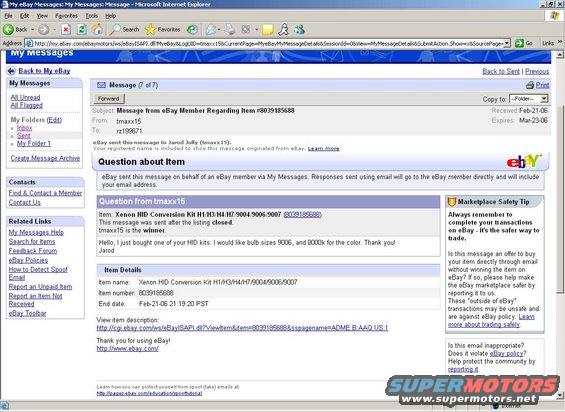This screenshot has height=412, width=565.
Task: Click inside the address bar URL field
Action: (268, 44)
